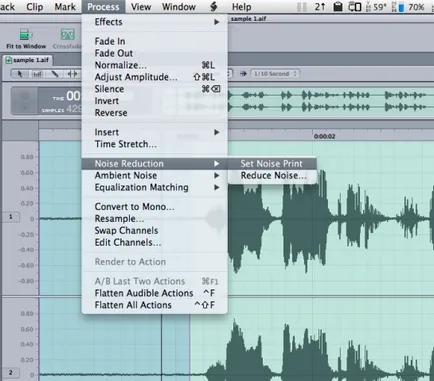434x381 pixels.
Task: Click the clipboard icon in the menu bar
Action: [x=338, y=7]
